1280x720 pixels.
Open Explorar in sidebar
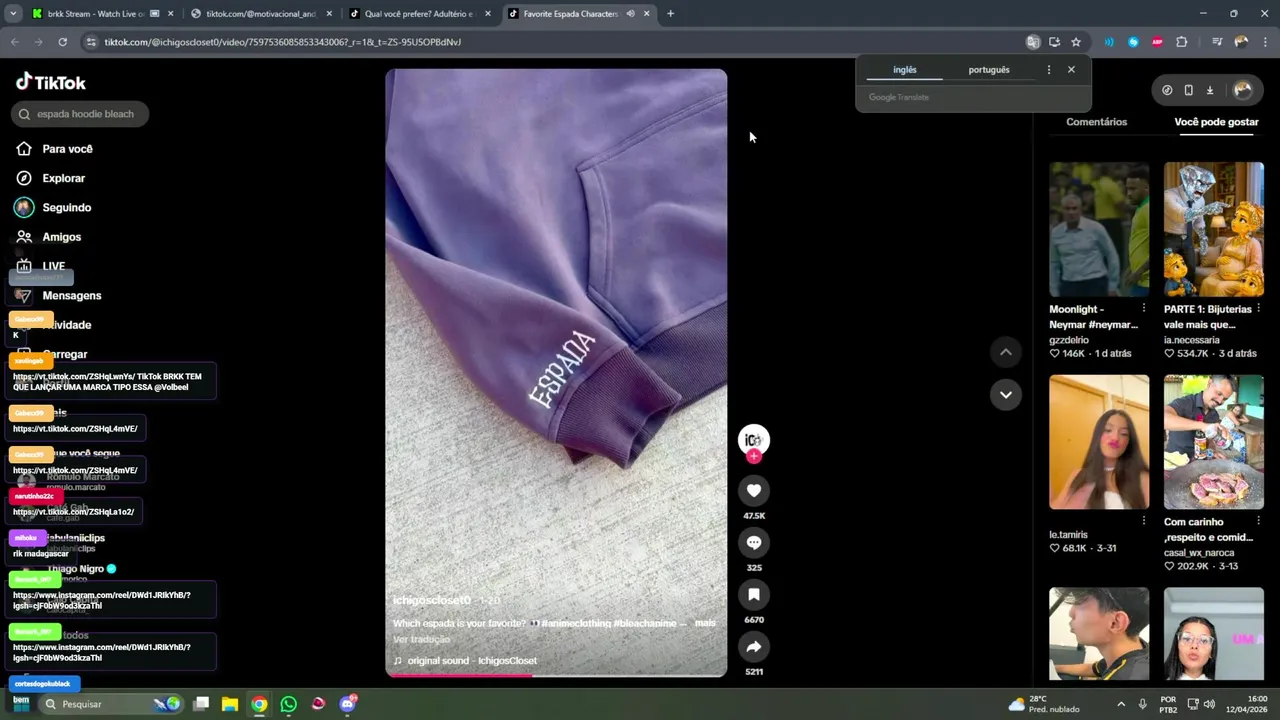tap(63, 178)
